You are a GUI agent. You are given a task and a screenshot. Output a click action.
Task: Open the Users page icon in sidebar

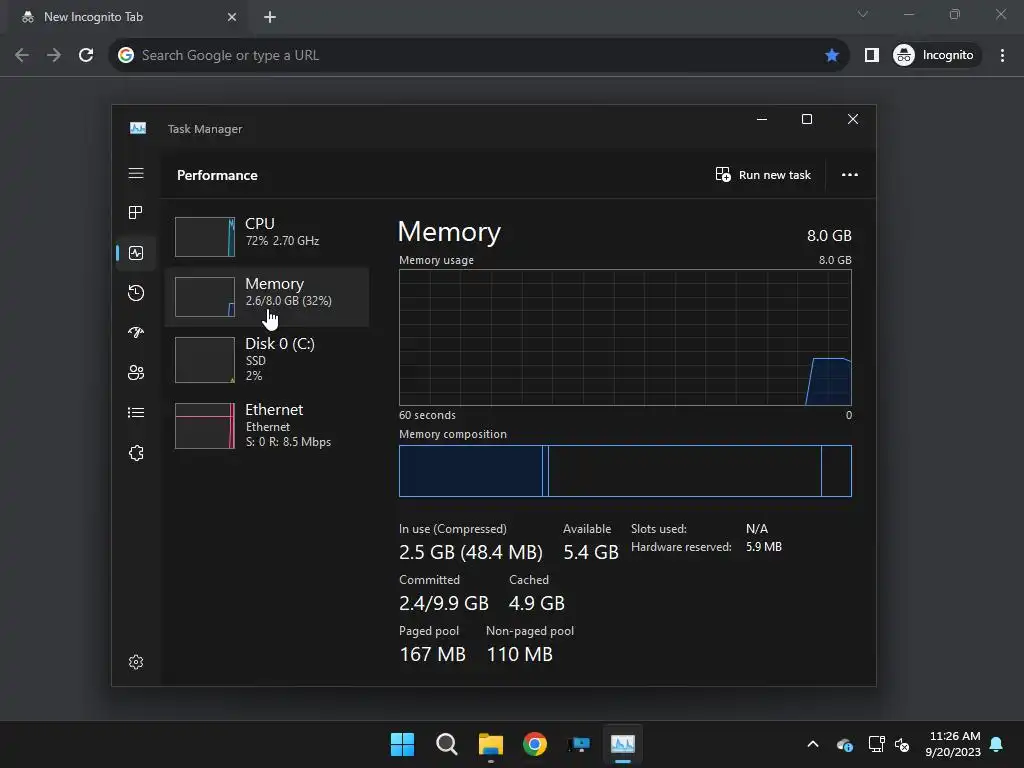(x=136, y=373)
